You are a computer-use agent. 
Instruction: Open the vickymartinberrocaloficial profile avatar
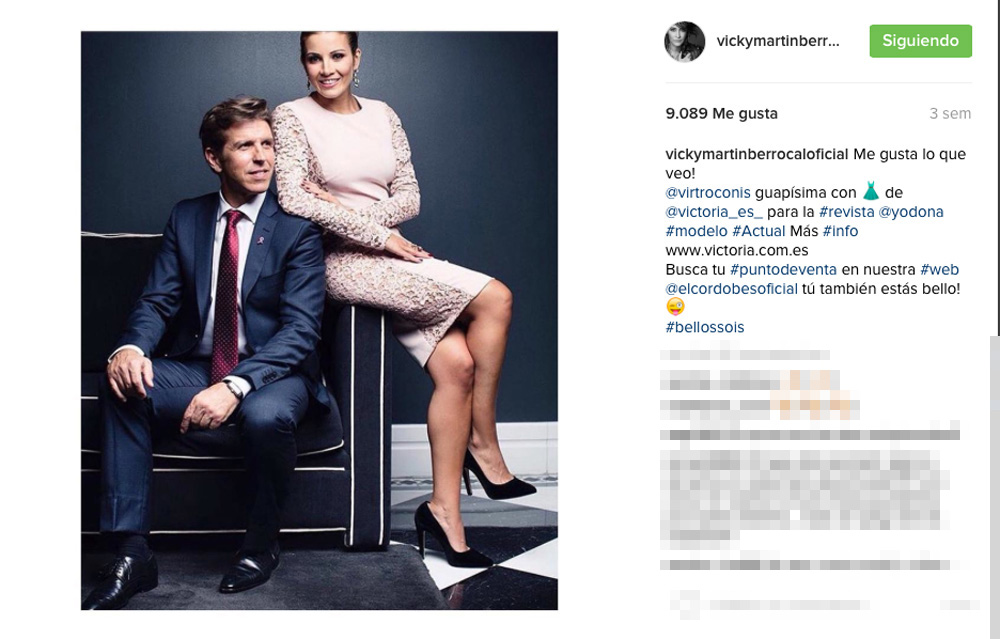pyautogui.click(x=685, y=41)
